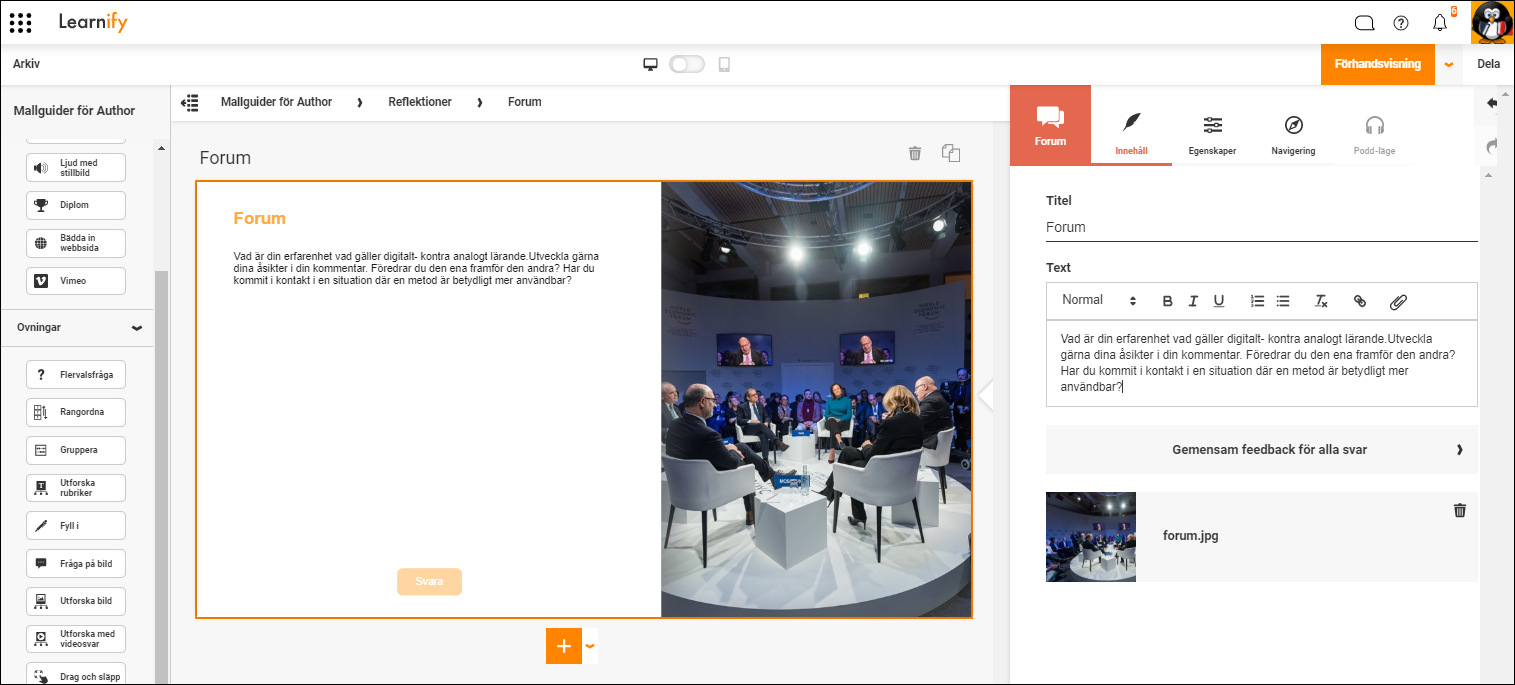Add Utforska rubriker exercise
Viewport: 1515px width, 685px height.
coord(76,488)
